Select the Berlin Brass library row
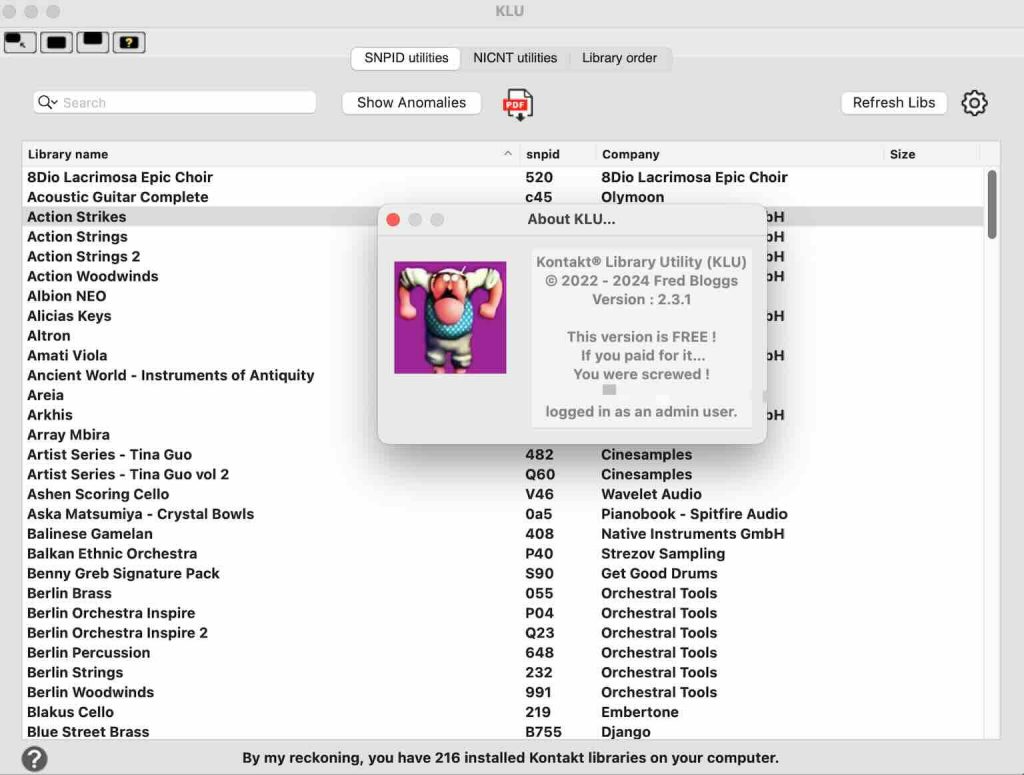 coord(69,593)
